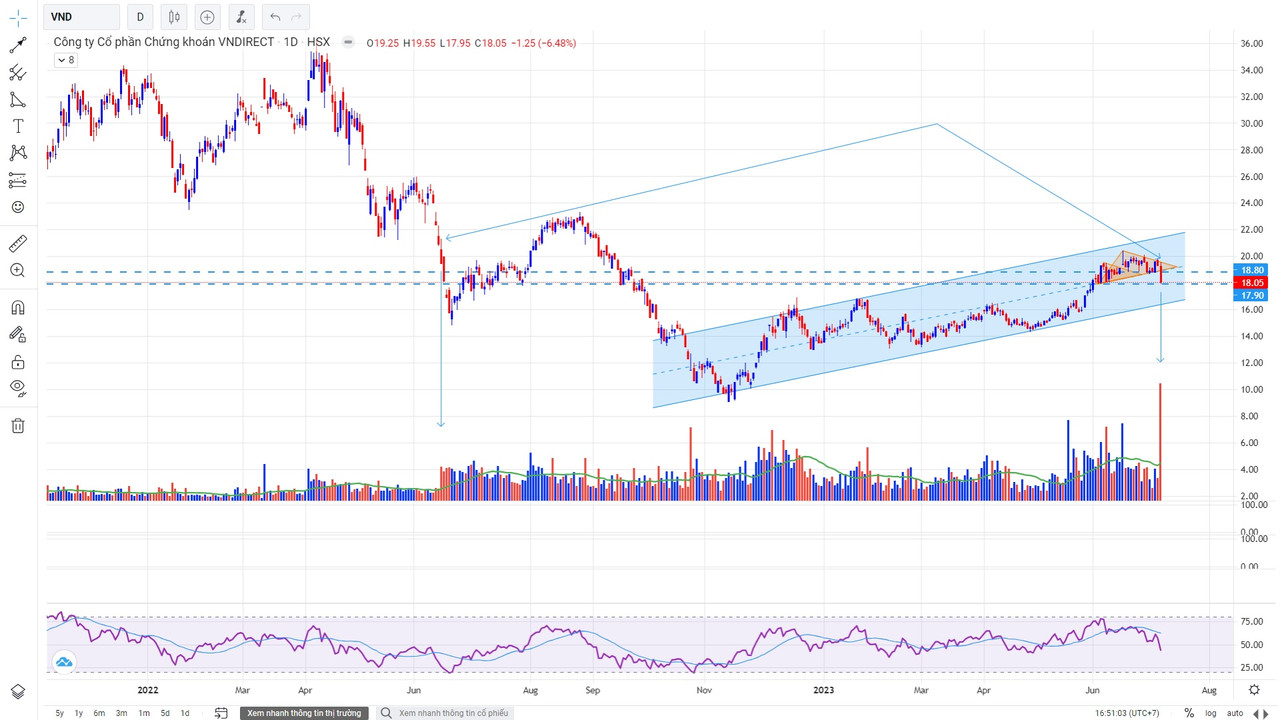Click the undo arrow
The height and width of the screenshot is (720, 1280).
[276, 17]
